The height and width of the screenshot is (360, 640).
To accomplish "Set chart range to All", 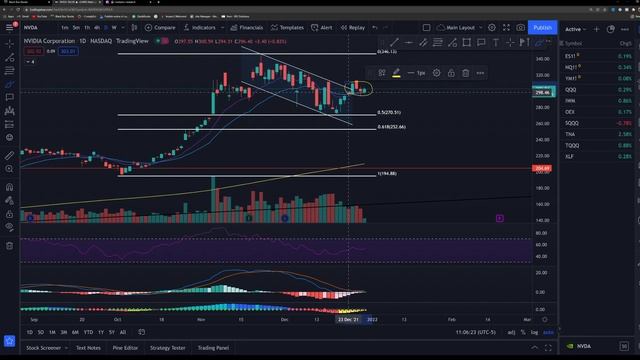I will (123, 332).
